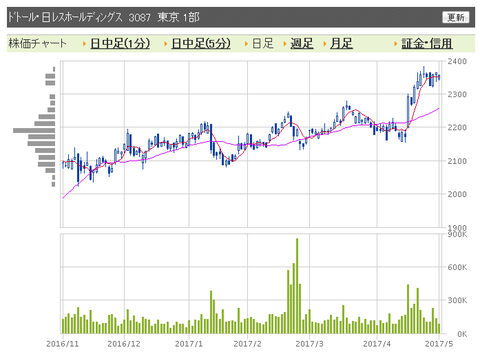Click the ドトール・日レスホールディングス title bar
Viewport: 480px width, 363px height.
pos(241,17)
